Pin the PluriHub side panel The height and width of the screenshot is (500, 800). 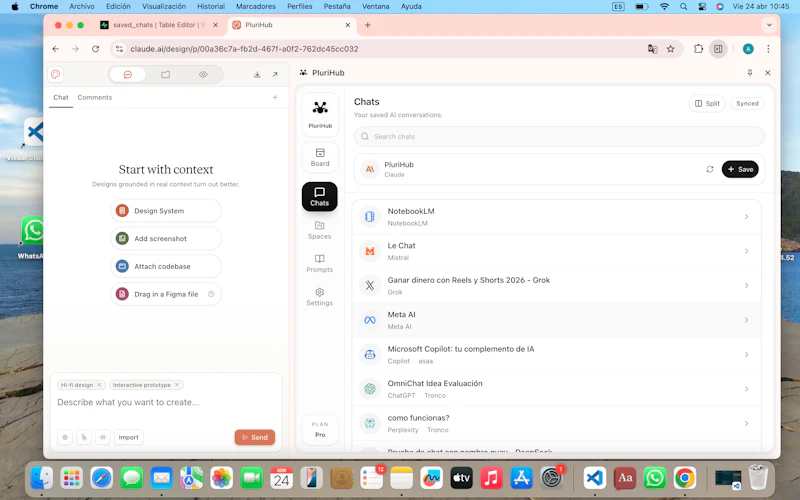click(749, 73)
